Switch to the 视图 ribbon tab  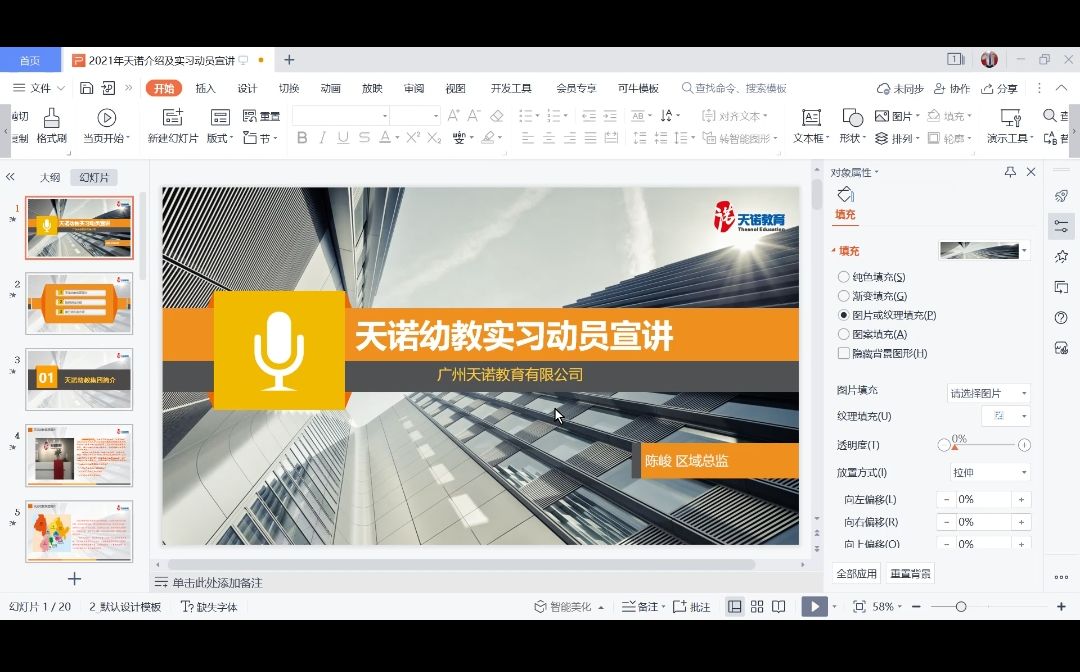point(455,88)
